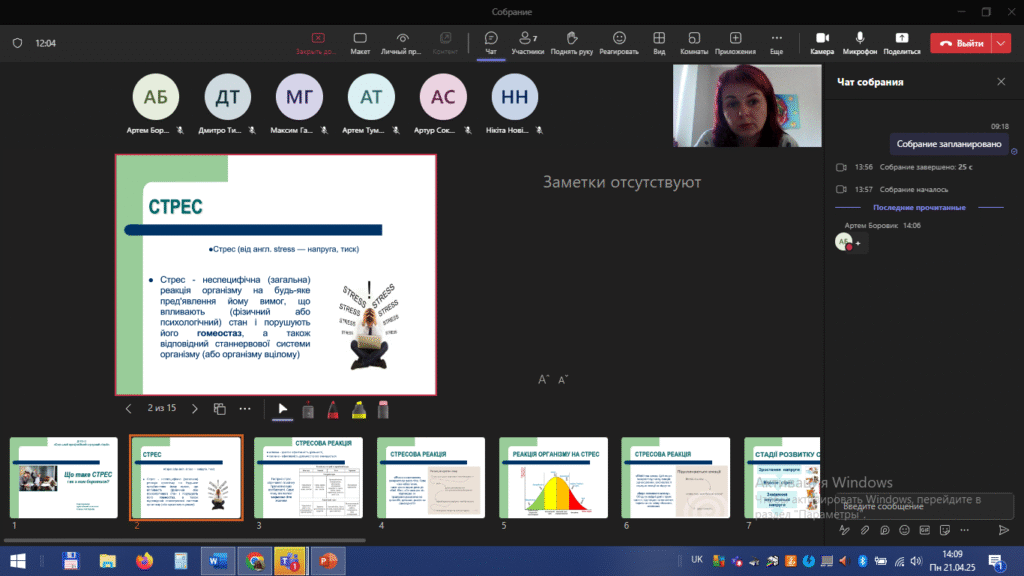The width and height of the screenshot is (1024, 576).
Task: Open the Вид view options
Action: (659, 43)
